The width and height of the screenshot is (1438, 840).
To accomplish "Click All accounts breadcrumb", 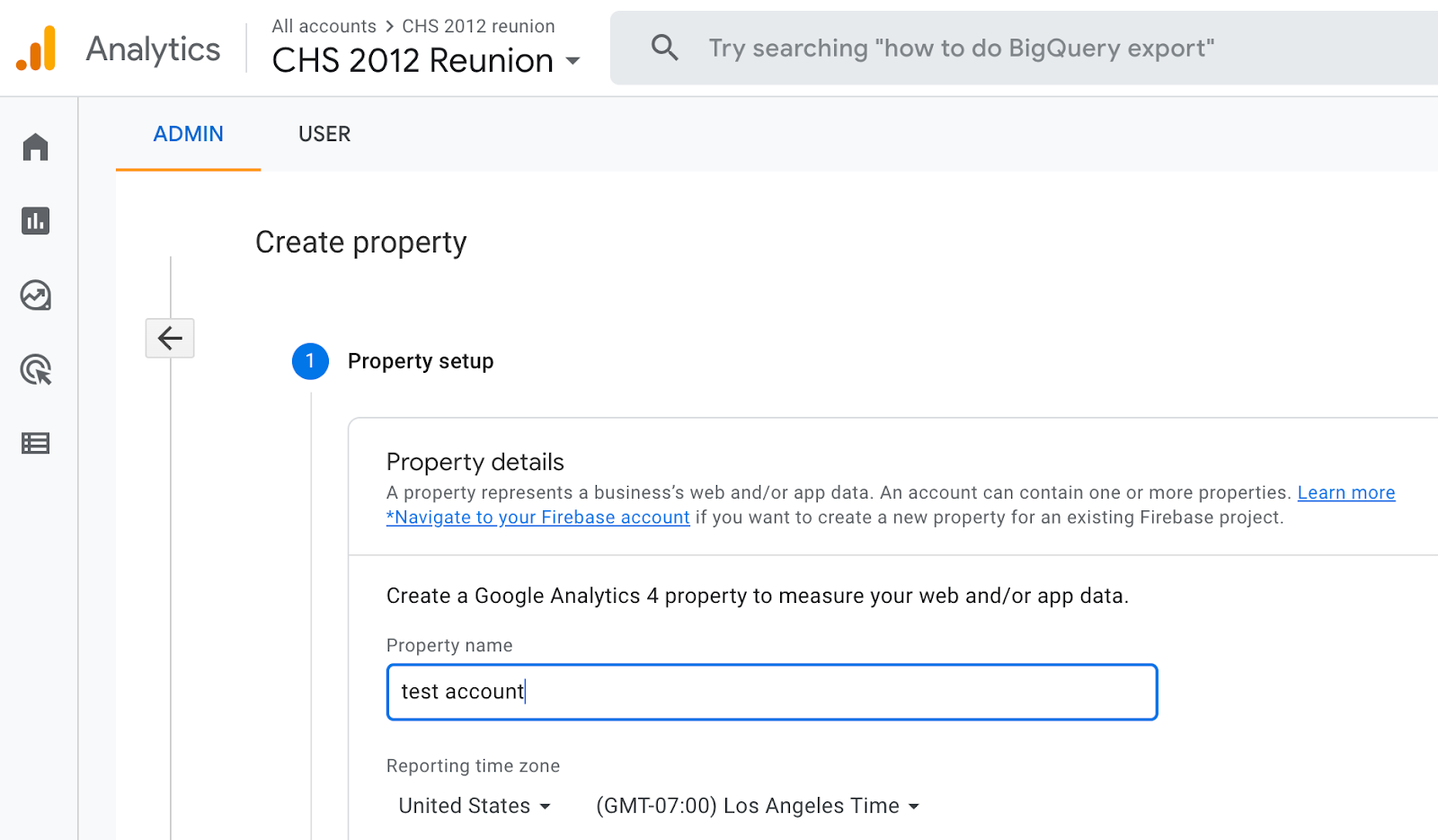I will pos(324,26).
